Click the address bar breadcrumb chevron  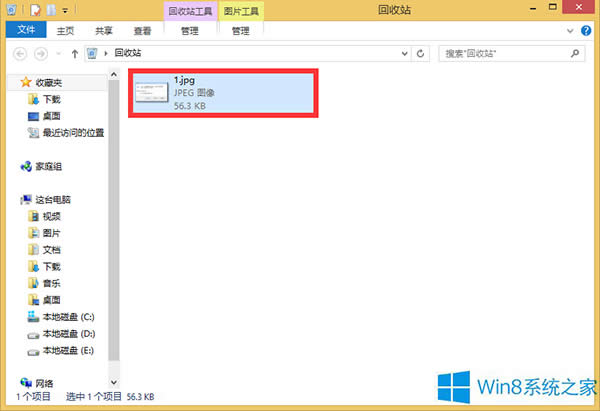[x=106, y=53]
